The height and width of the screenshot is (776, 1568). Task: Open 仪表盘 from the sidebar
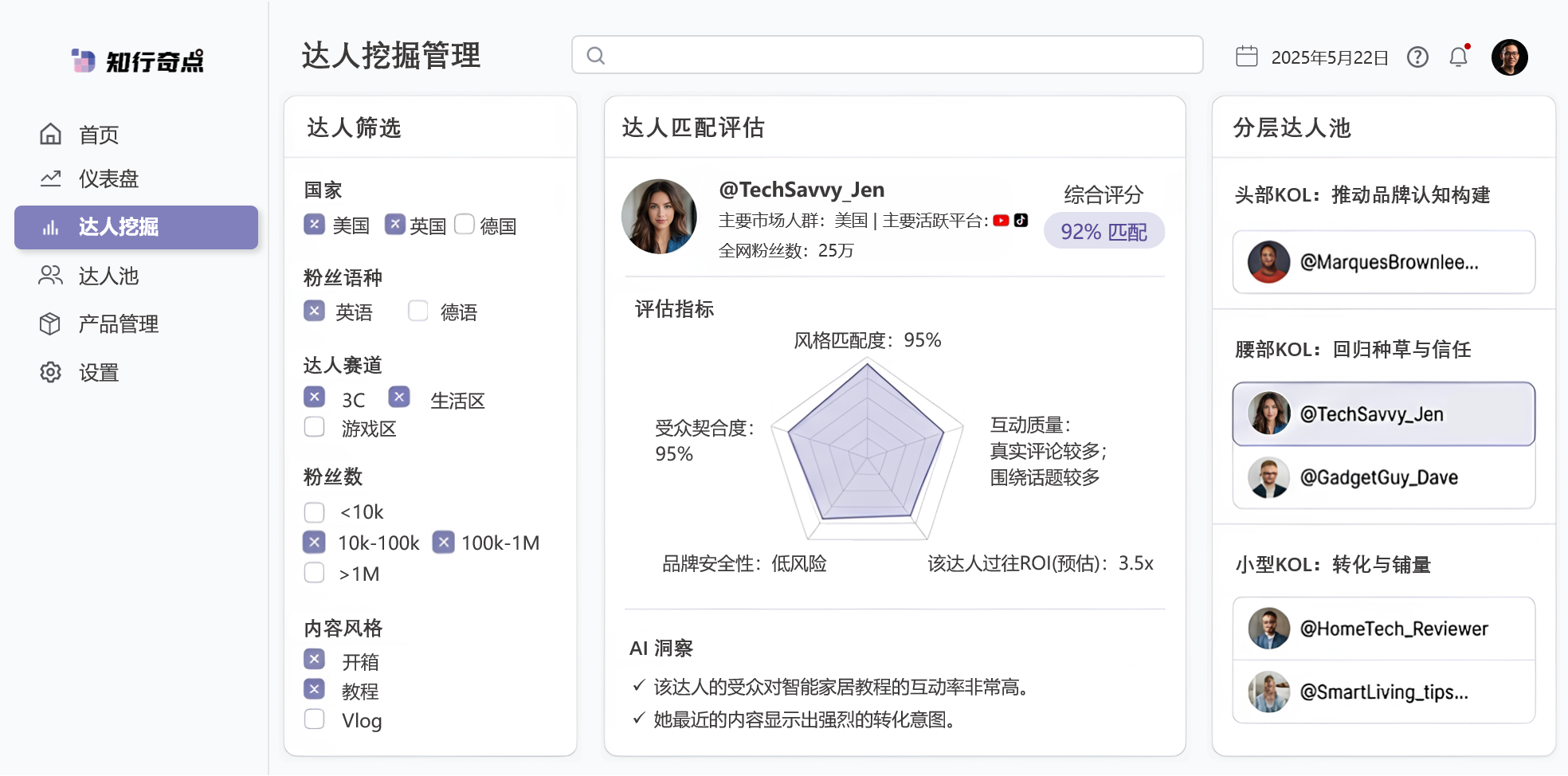108,179
